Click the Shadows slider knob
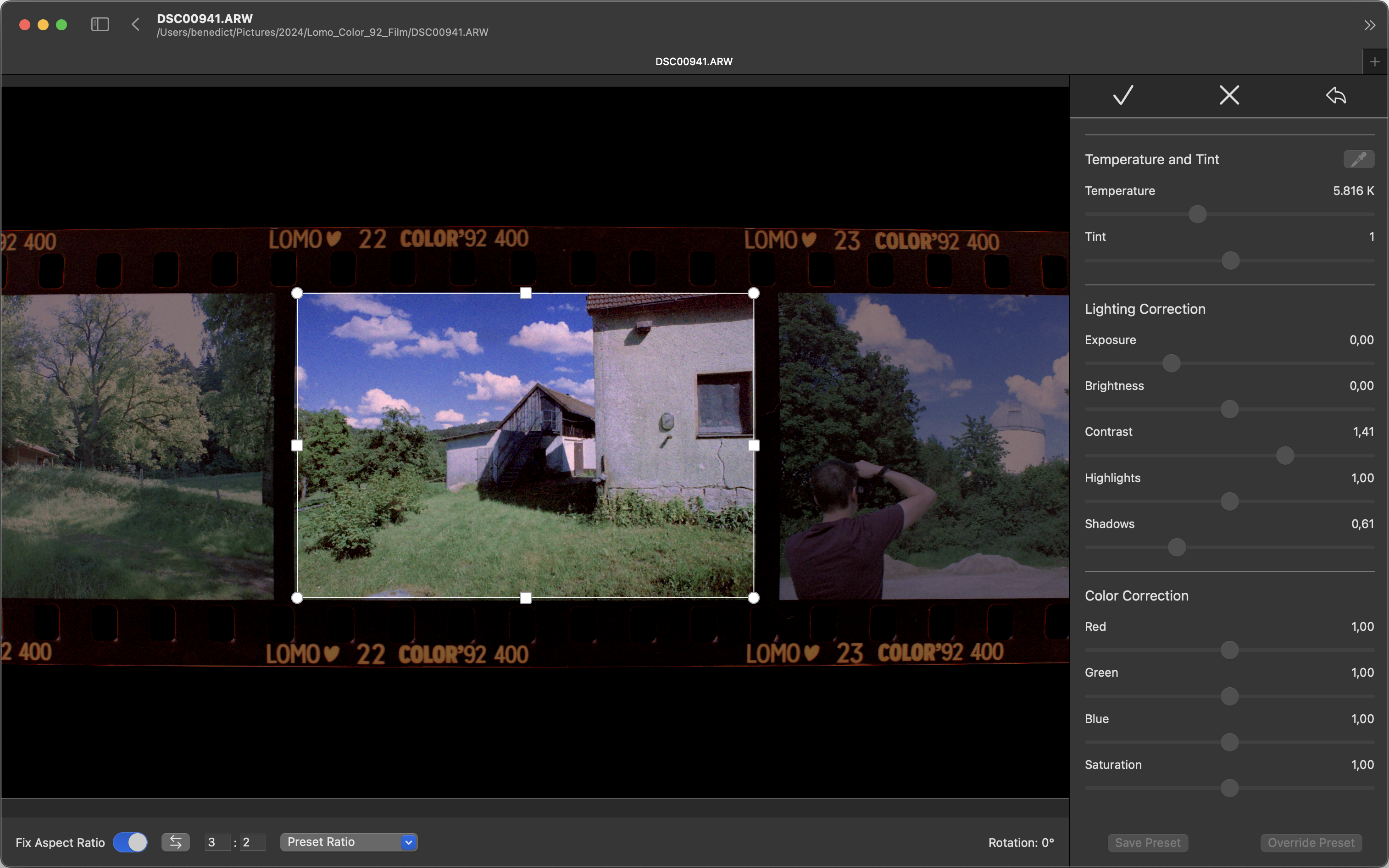This screenshot has width=1389, height=868. pyautogui.click(x=1177, y=548)
